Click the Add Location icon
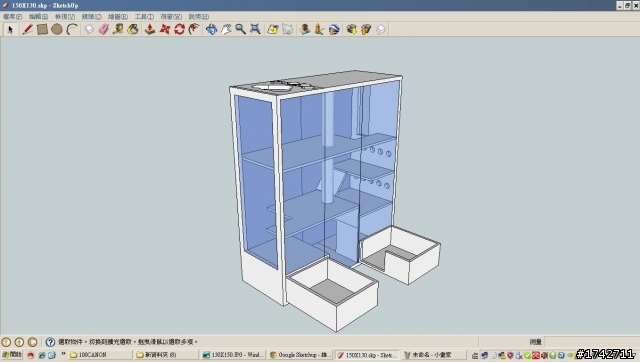Screen dimensions: 640x362 click(273, 29)
